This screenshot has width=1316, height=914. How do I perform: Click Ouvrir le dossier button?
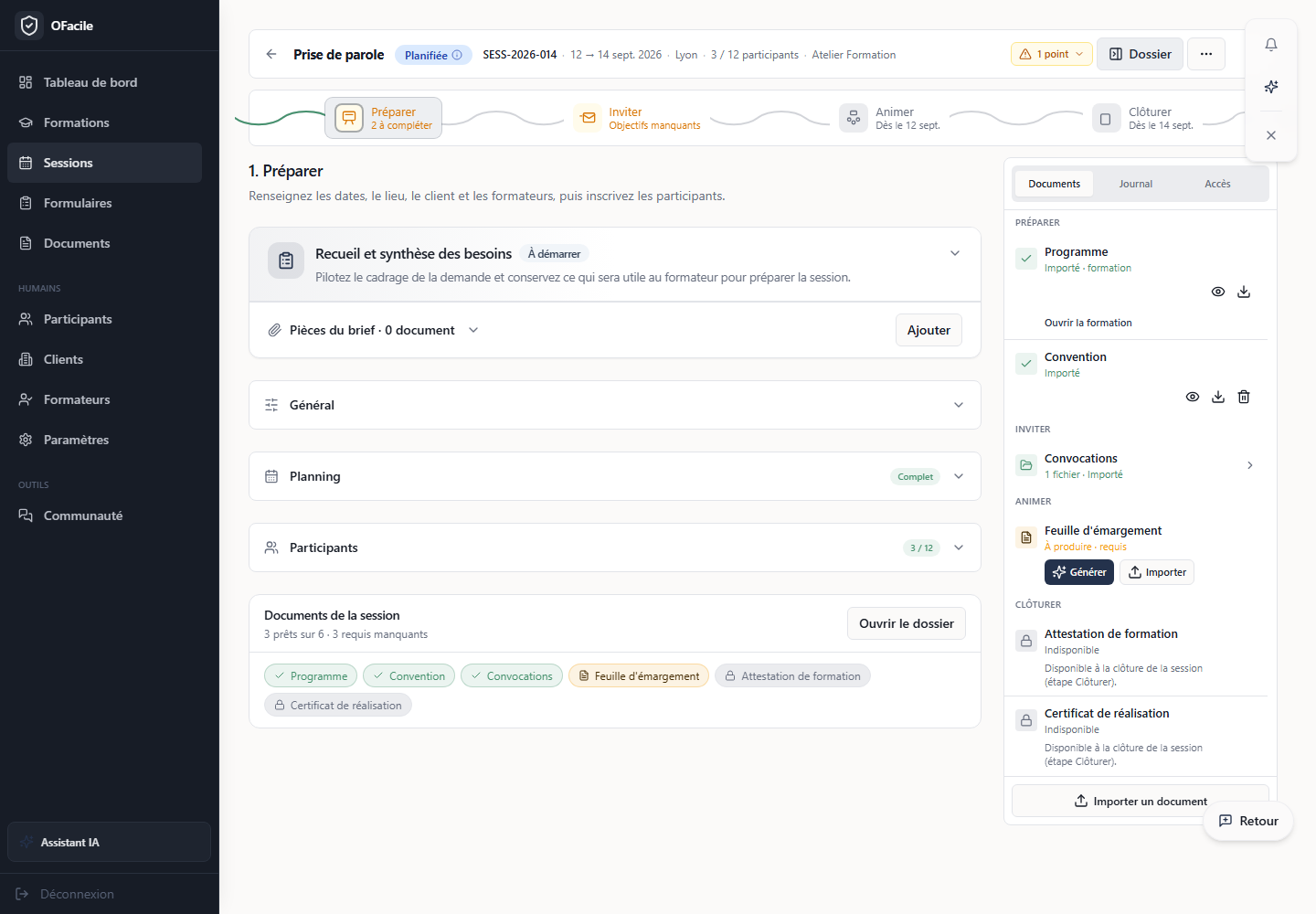click(x=907, y=623)
